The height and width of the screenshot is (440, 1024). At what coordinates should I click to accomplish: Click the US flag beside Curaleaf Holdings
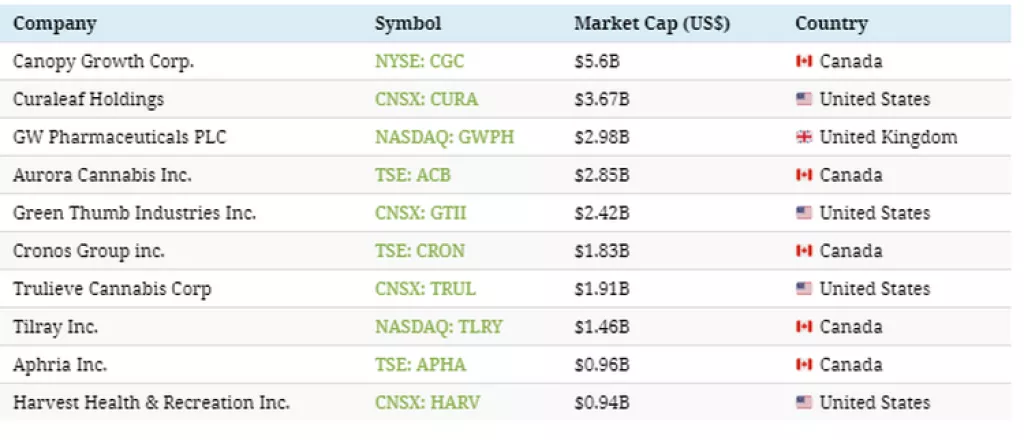click(x=802, y=99)
